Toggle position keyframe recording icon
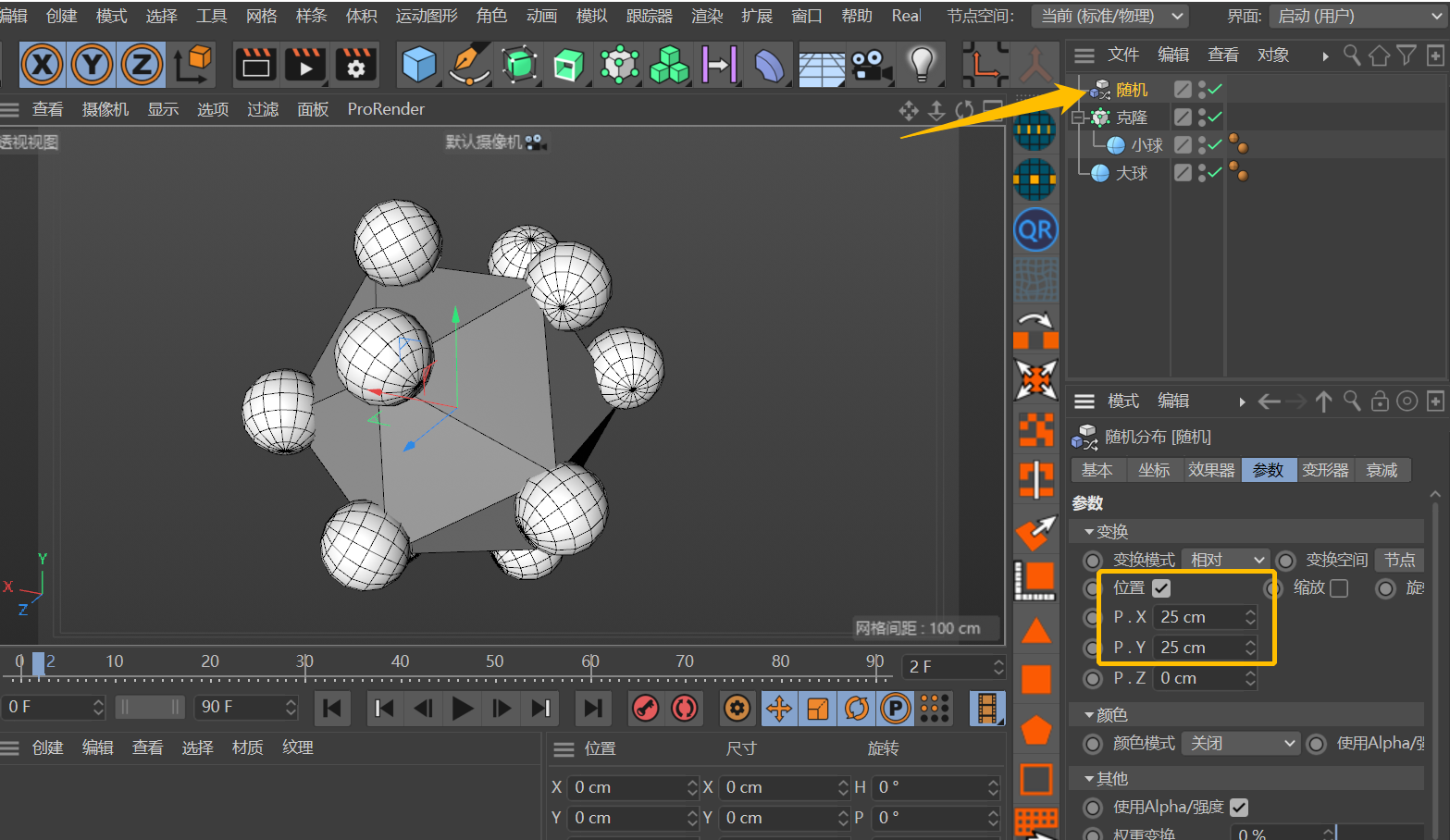The image size is (1450, 840). coord(779,709)
